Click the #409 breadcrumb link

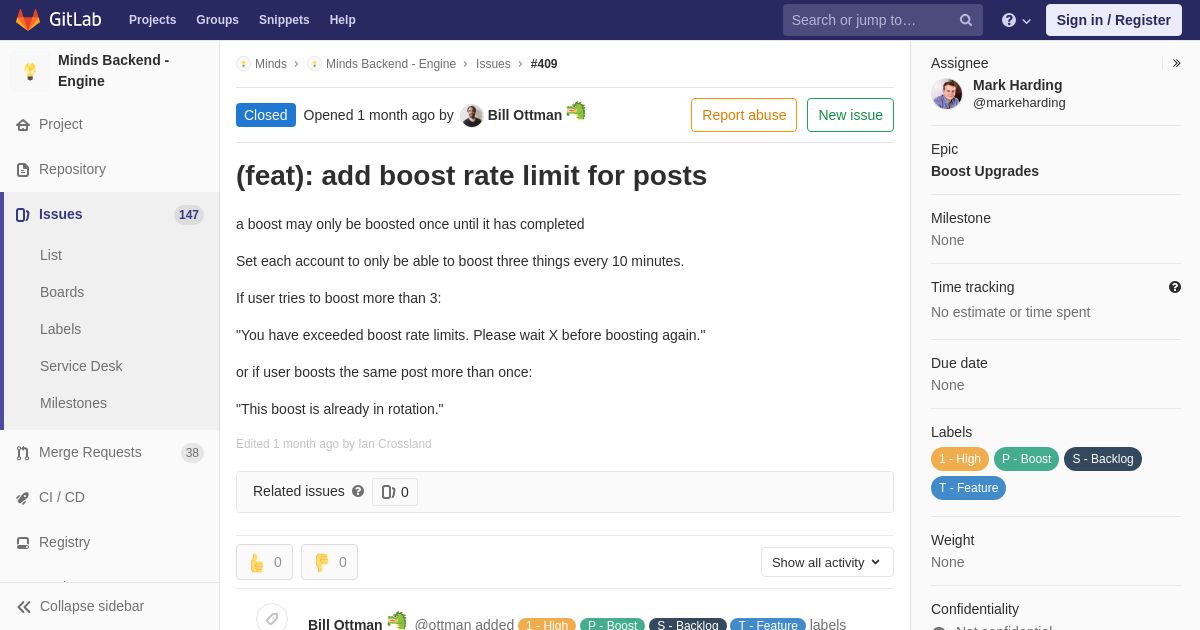pos(544,64)
